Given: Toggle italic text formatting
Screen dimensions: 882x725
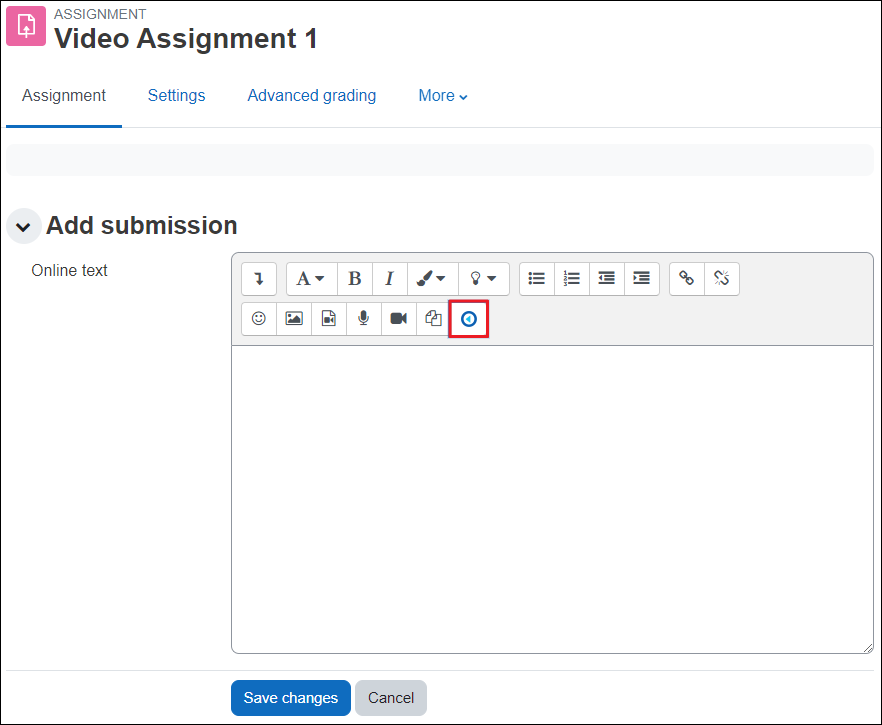Looking at the screenshot, I should 390,278.
